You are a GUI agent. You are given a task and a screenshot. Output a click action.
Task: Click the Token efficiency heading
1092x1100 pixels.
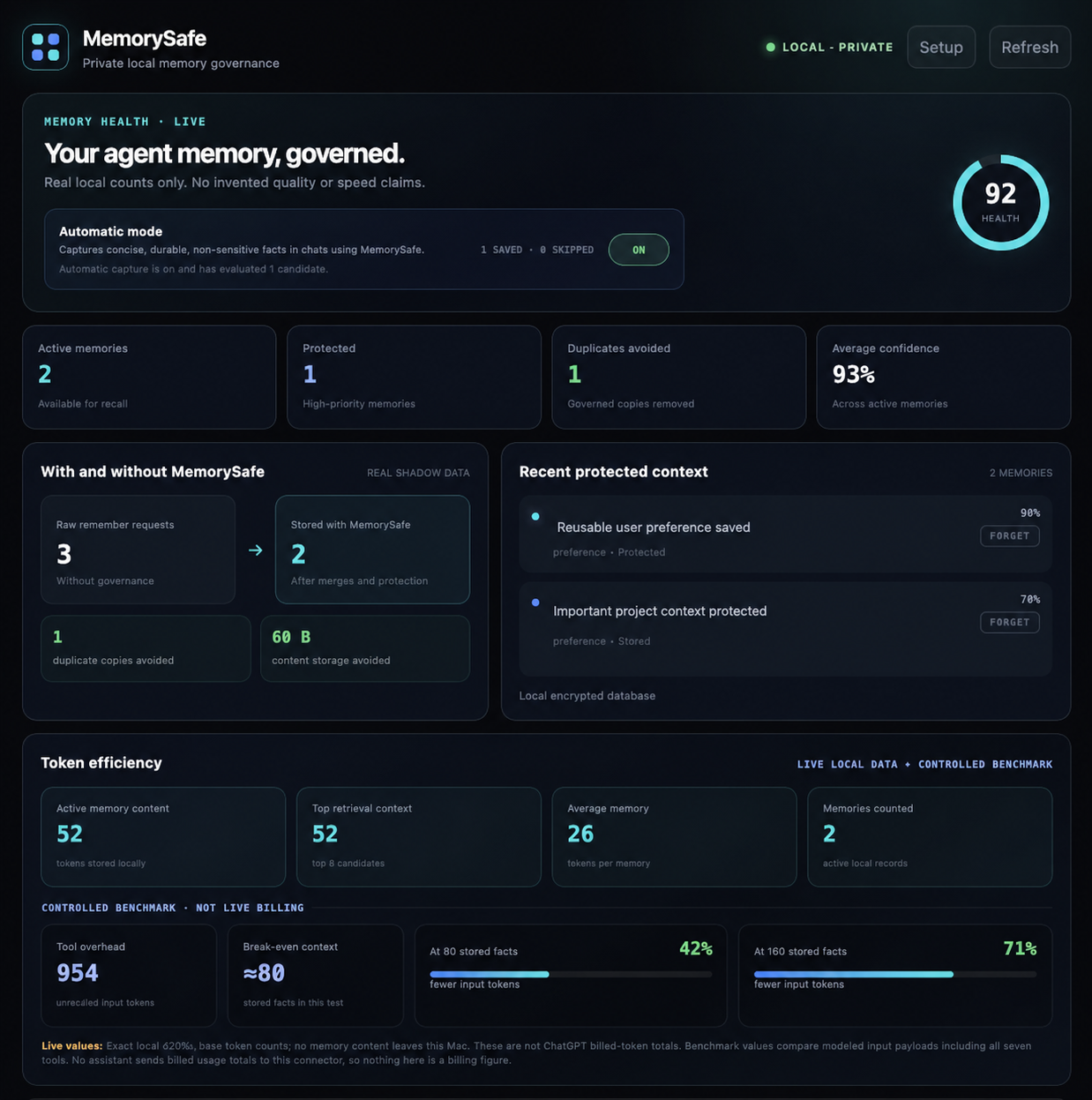point(101,763)
